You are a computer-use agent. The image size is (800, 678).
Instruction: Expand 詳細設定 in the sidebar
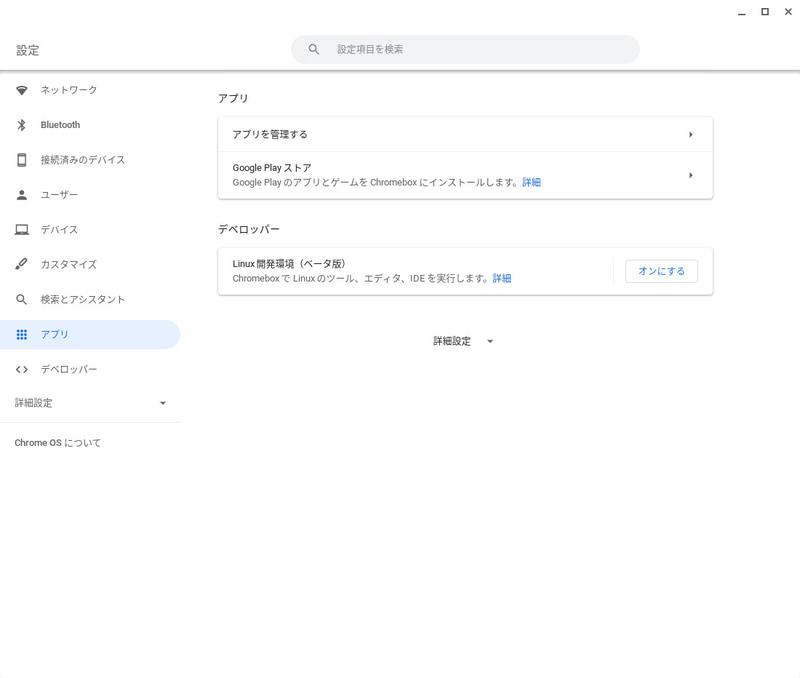[x=90, y=402]
